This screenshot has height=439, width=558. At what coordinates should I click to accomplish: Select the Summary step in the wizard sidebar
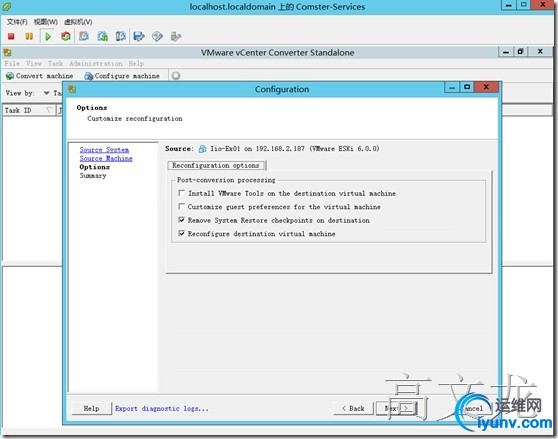pyautogui.click(x=93, y=176)
